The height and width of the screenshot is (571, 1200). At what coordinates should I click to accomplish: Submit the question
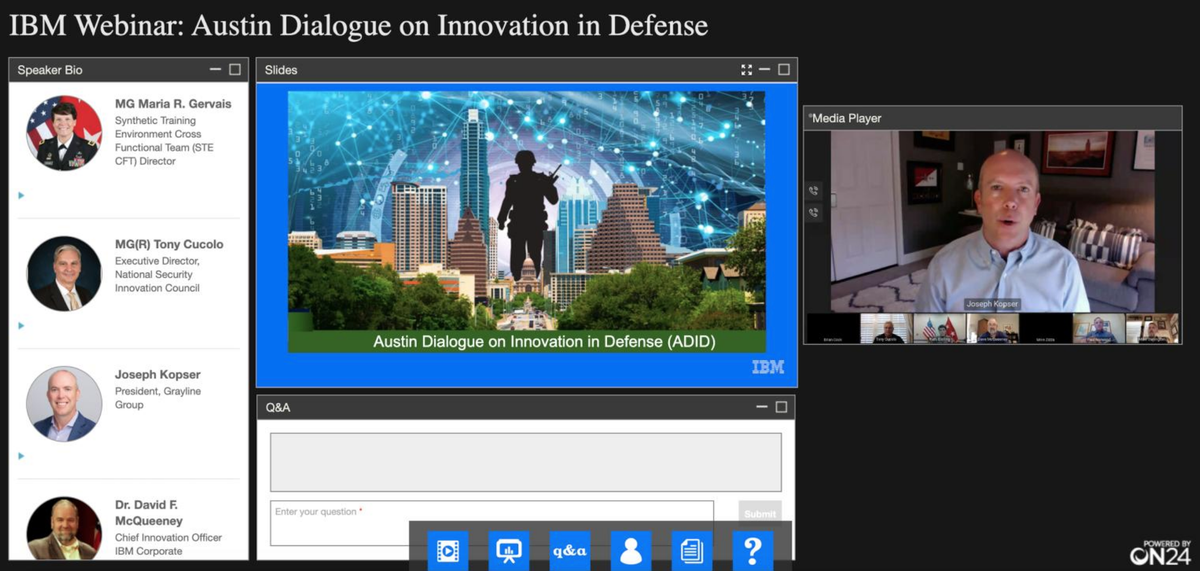pyautogui.click(x=760, y=514)
